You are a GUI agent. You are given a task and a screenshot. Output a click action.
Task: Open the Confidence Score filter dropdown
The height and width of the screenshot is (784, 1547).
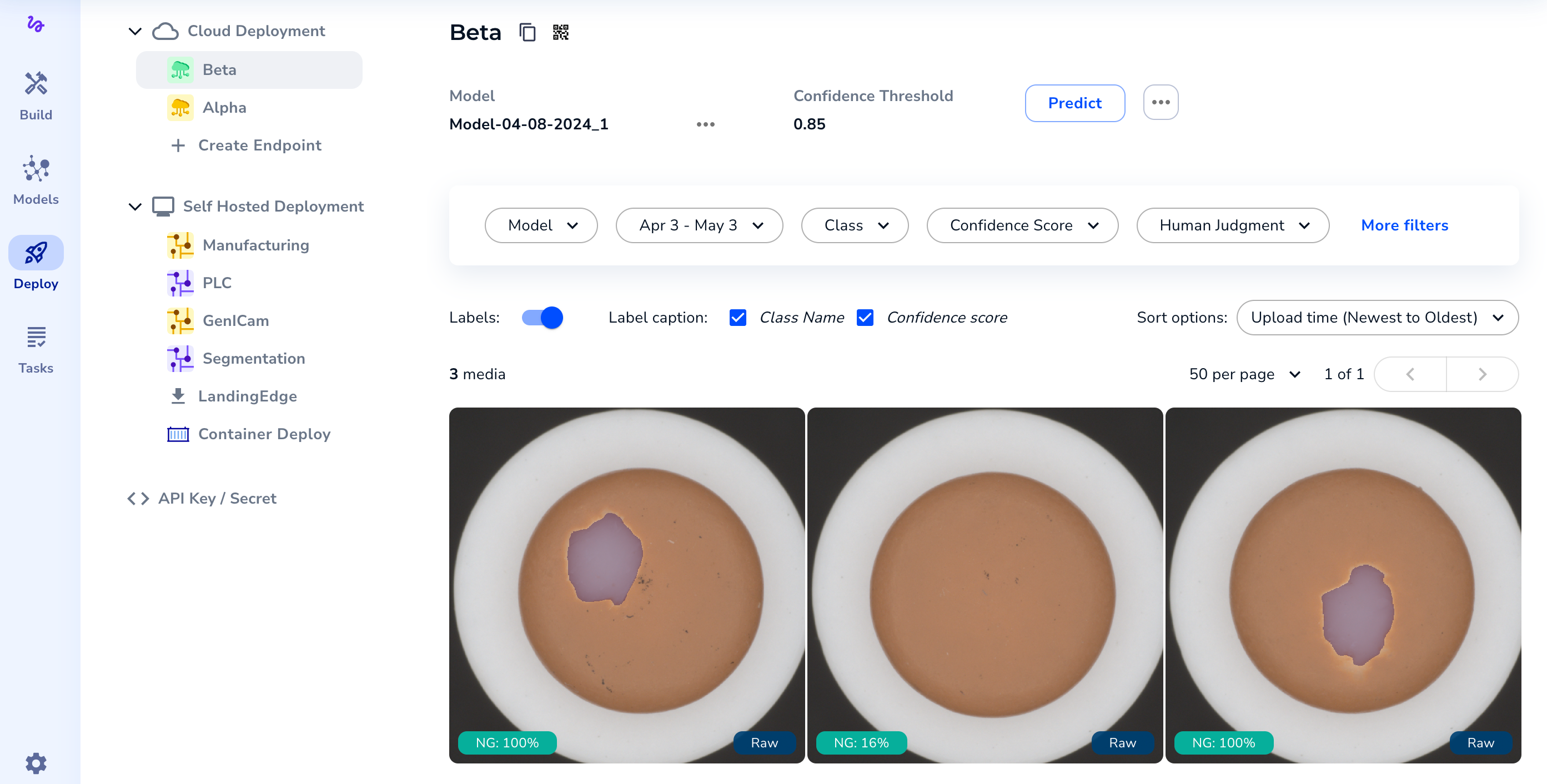[1022, 225]
